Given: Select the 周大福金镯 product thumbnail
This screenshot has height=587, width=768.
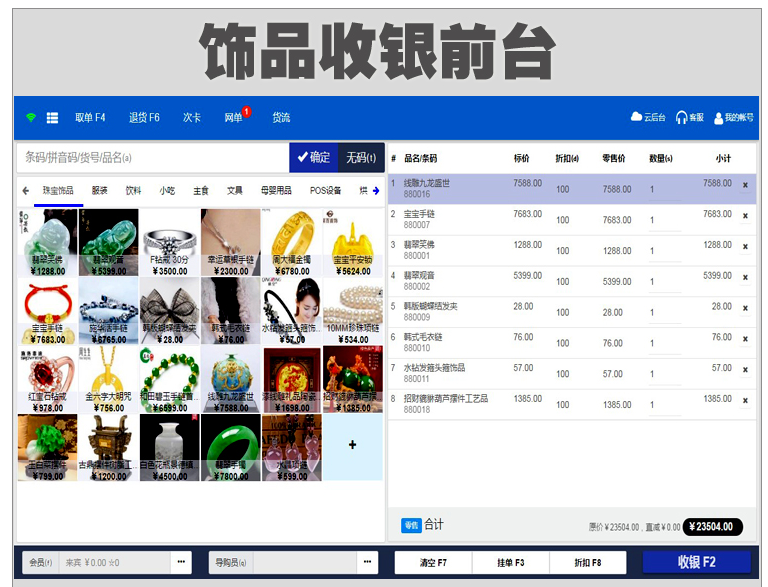Looking at the screenshot, I should pos(291,242).
